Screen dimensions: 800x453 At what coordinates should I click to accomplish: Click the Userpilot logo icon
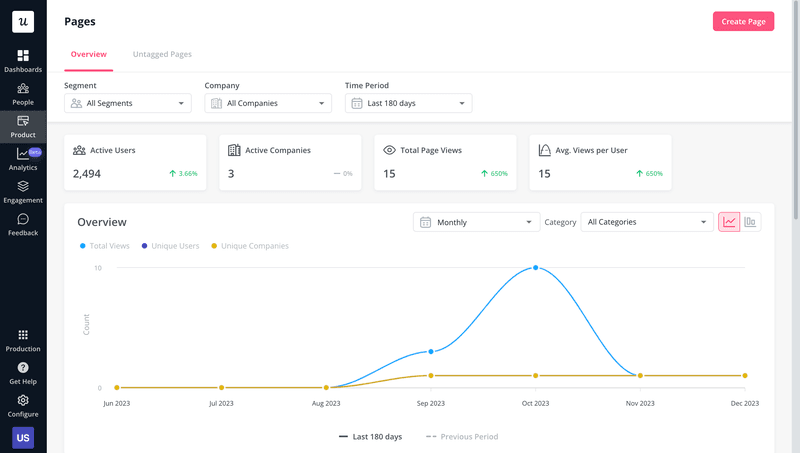23,22
